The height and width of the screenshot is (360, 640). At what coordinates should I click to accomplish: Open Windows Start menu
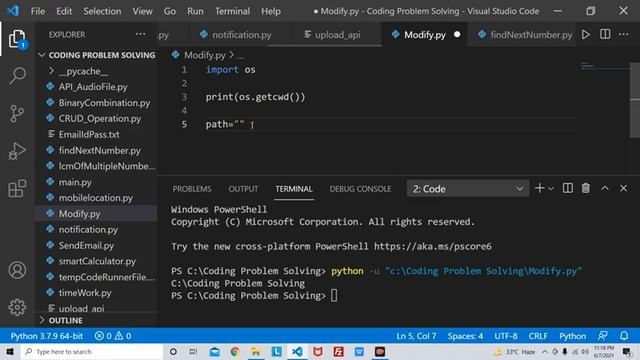pyautogui.click(x=10, y=351)
